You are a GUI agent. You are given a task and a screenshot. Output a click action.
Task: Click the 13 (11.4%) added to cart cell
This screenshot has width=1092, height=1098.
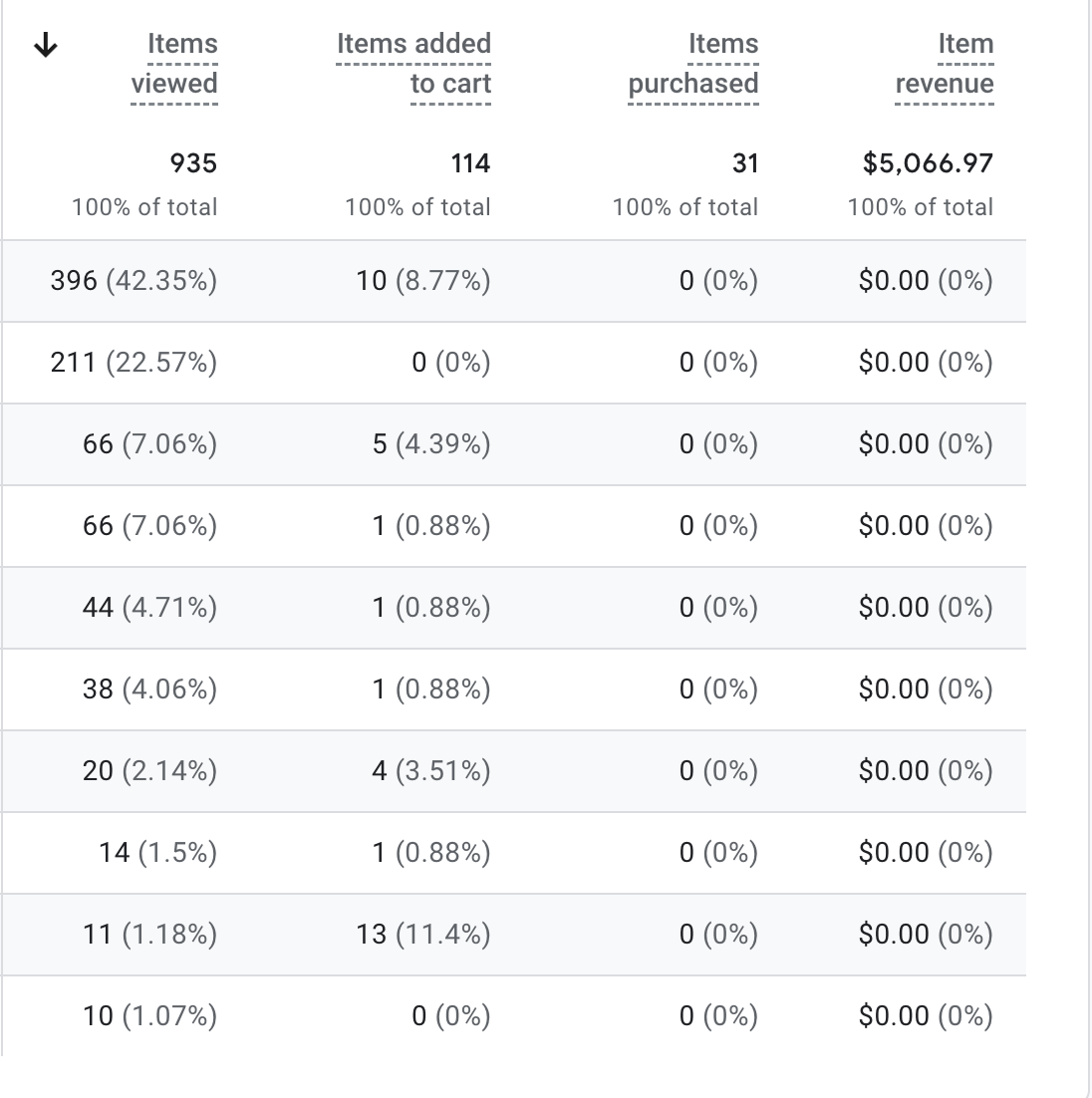423,935
